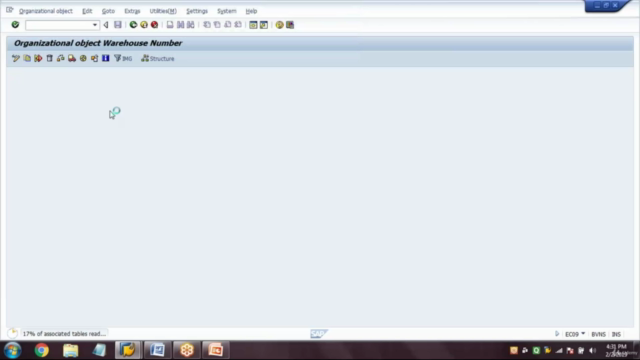Click the Structure button

pos(158,58)
